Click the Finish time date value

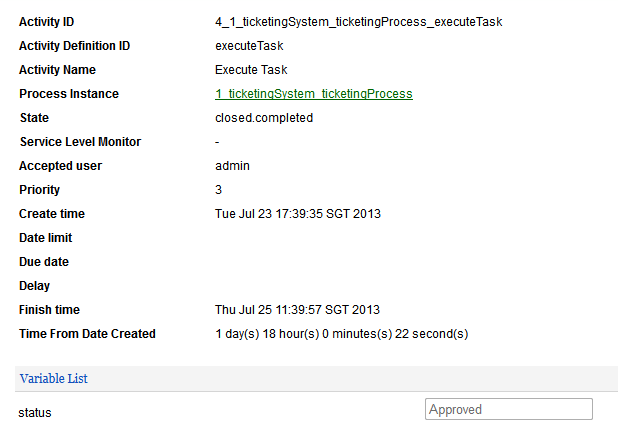coord(297,310)
